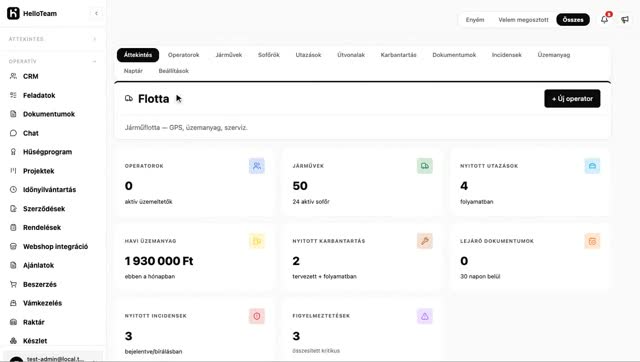Click the Nyitott karbantartás wrench icon

[x=424, y=241]
